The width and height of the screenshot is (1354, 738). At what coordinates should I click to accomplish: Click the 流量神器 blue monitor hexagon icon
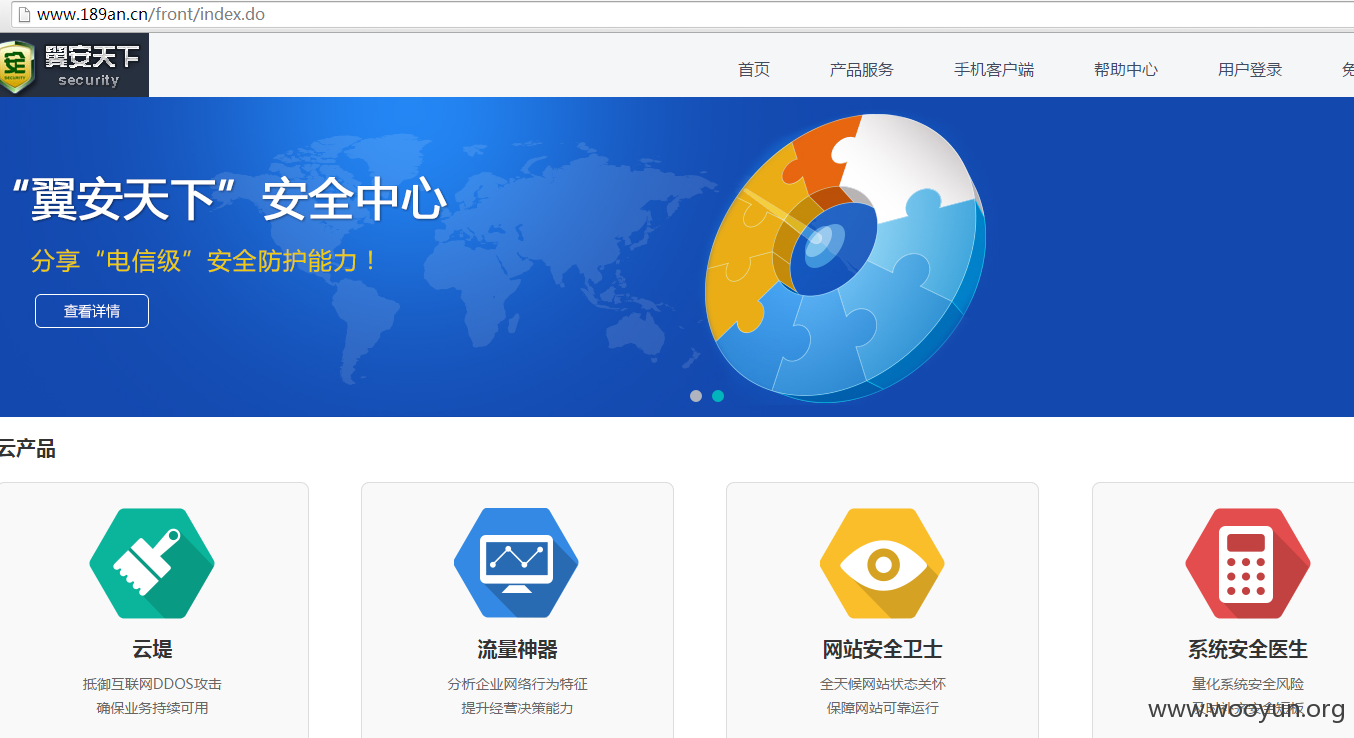(516, 563)
